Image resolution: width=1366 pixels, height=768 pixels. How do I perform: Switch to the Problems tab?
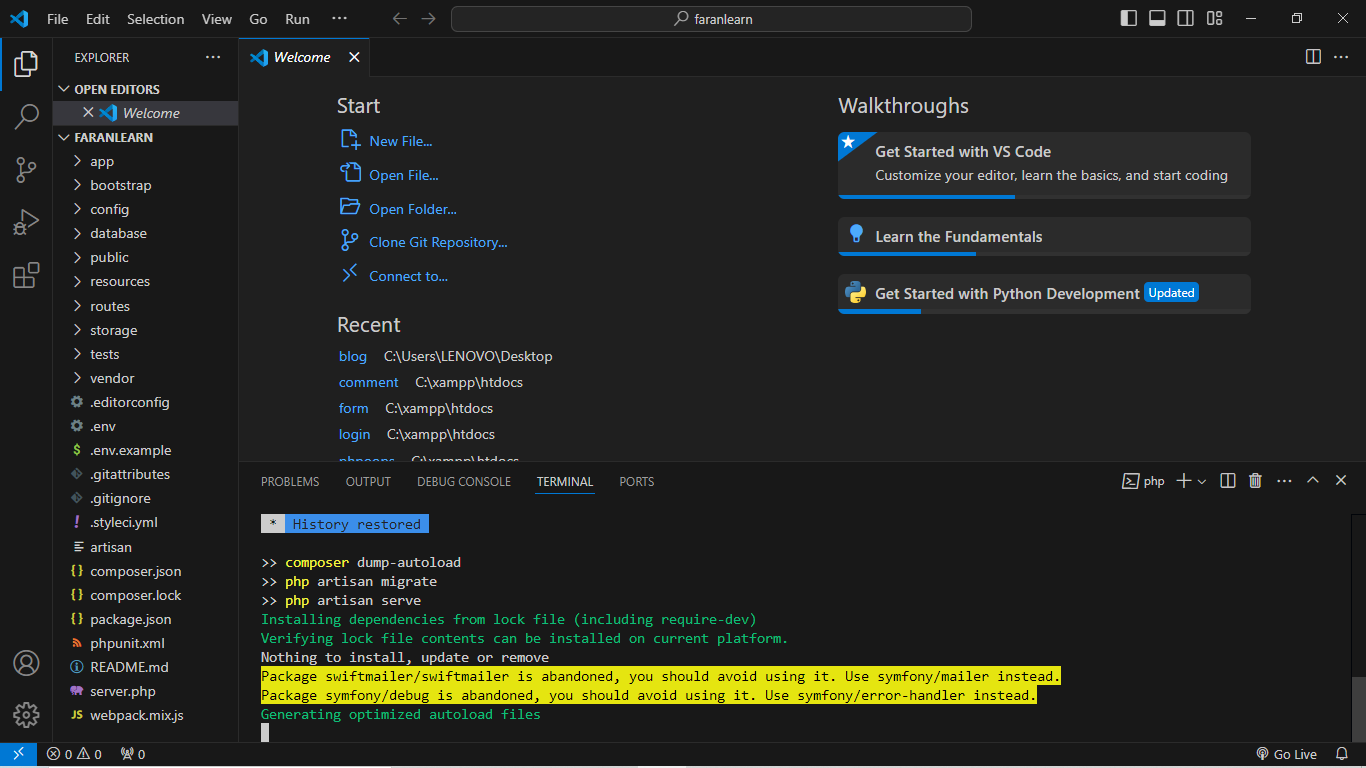coord(290,482)
